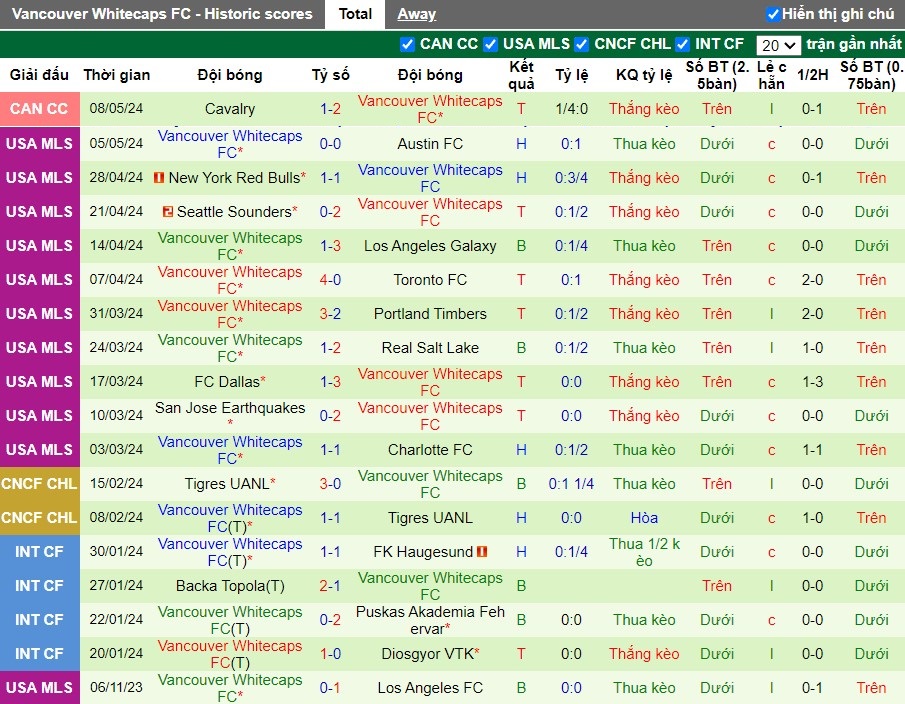905x704 pixels.
Task: Open Puskas Akademia Fehervar team link
Action: coord(430,620)
